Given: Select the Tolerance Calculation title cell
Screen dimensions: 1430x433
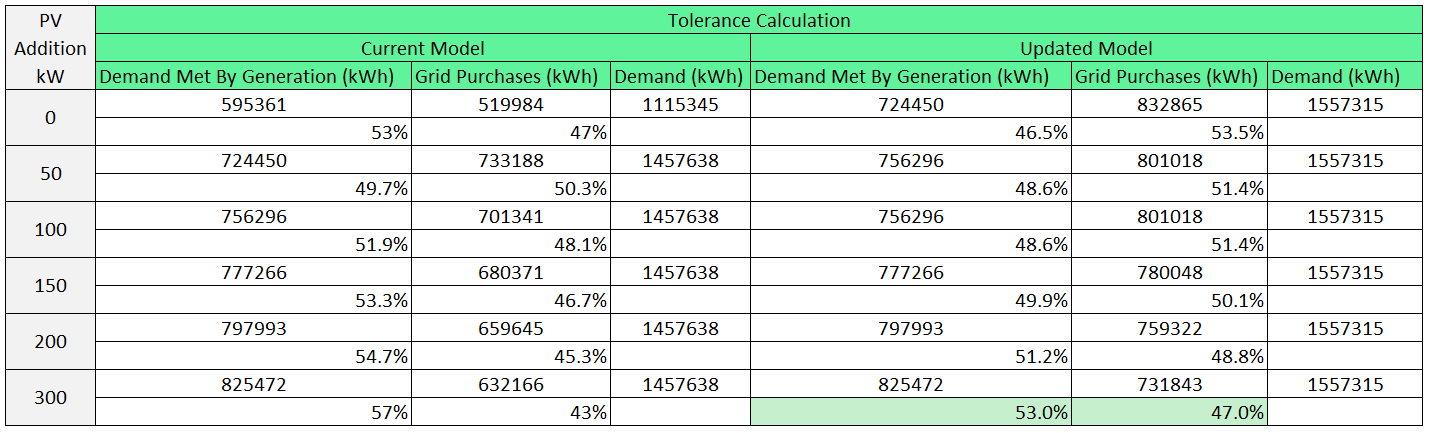Looking at the screenshot, I should [758, 20].
